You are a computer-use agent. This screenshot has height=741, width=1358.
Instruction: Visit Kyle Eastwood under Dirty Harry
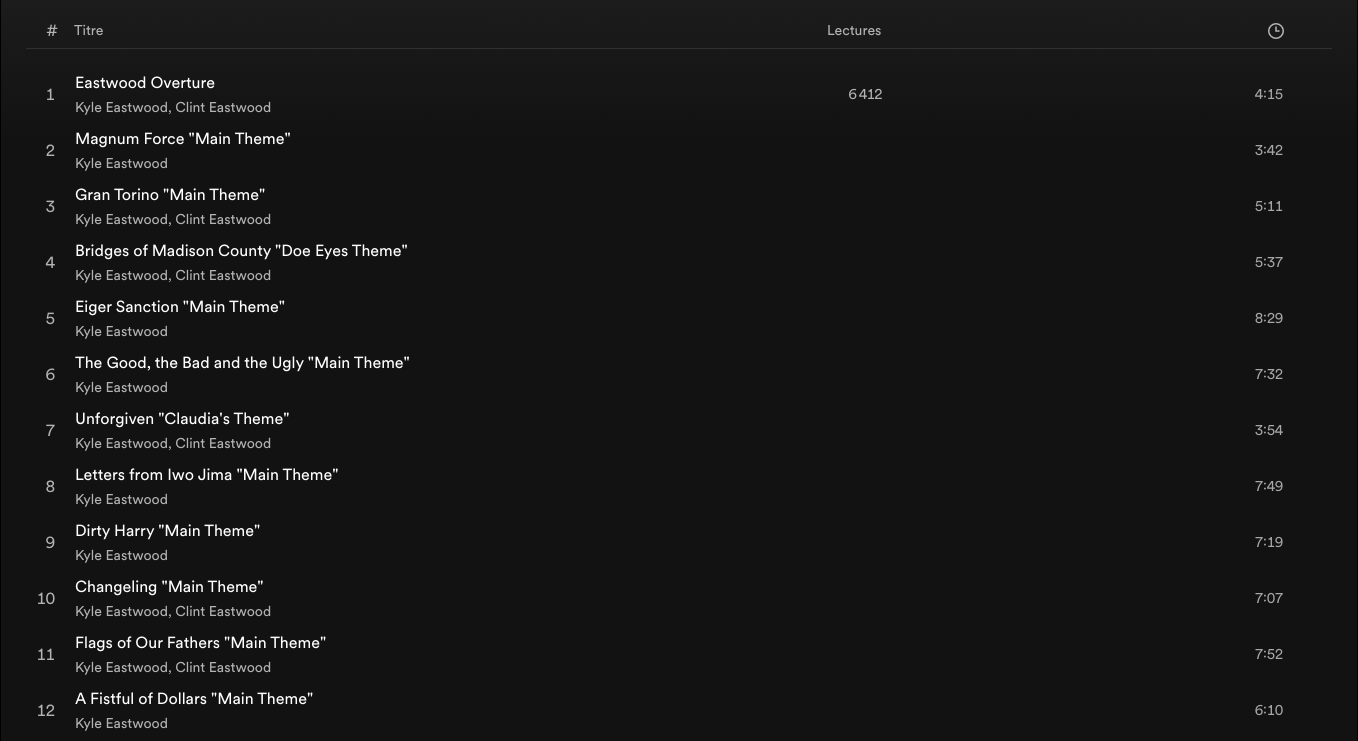121,555
